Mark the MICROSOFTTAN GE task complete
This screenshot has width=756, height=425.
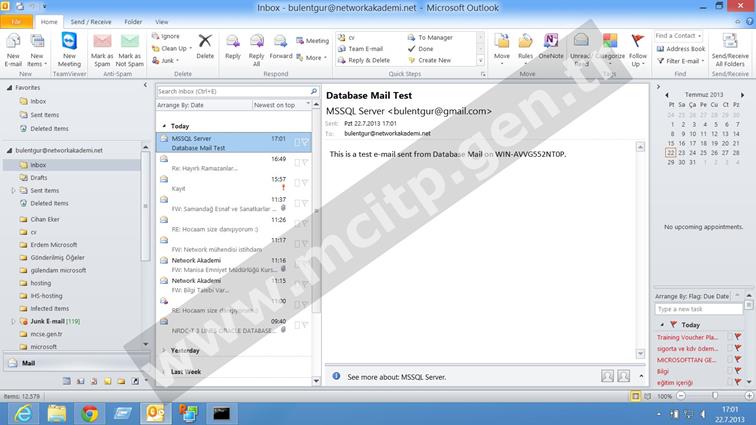point(738,359)
